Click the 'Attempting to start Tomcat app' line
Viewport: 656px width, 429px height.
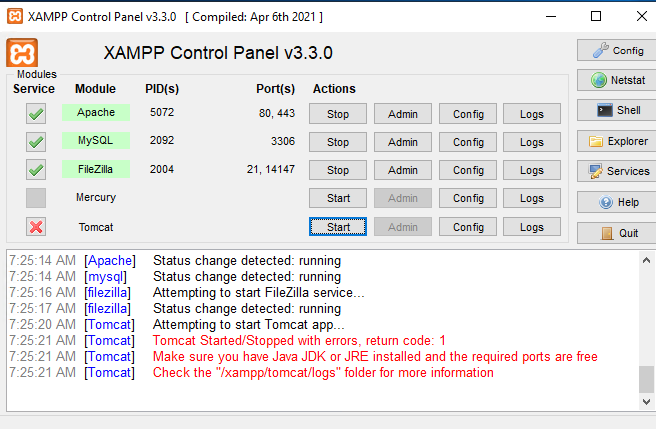pyautogui.click(x=249, y=324)
